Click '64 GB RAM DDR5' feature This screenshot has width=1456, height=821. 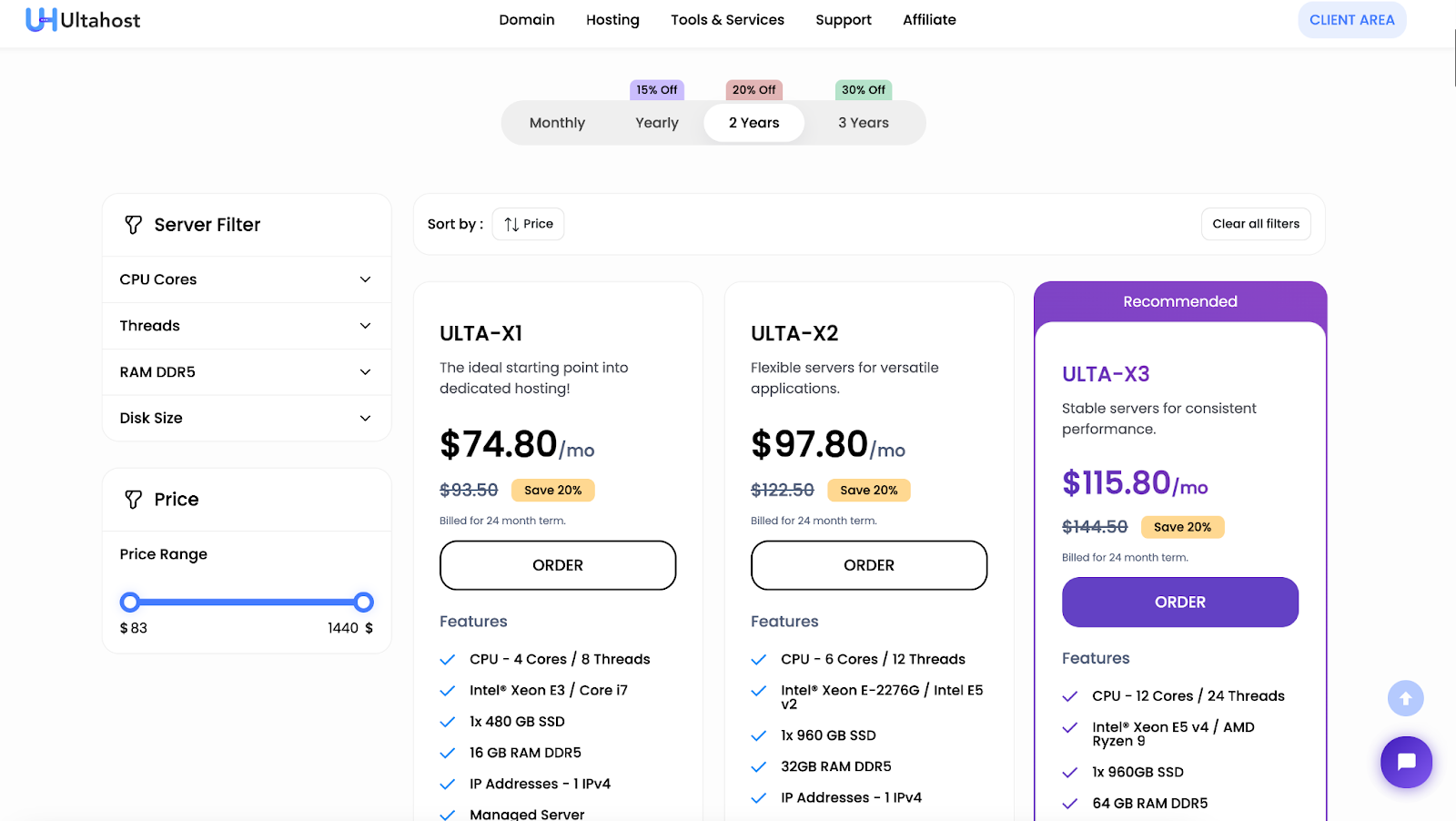1150,804
